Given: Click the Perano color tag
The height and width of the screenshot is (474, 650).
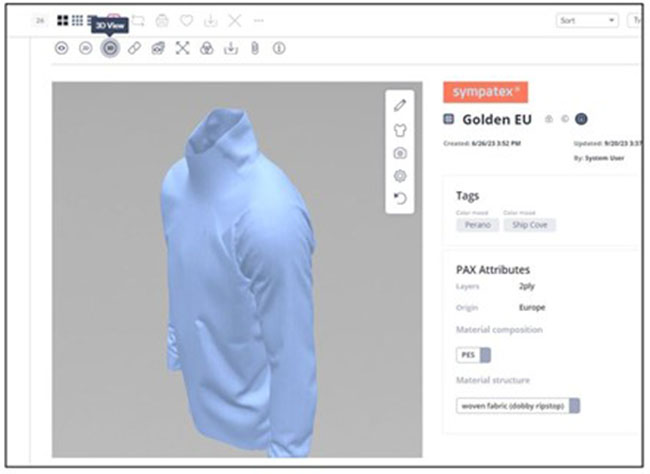Looking at the screenshot, I should (x=475, y=225).
